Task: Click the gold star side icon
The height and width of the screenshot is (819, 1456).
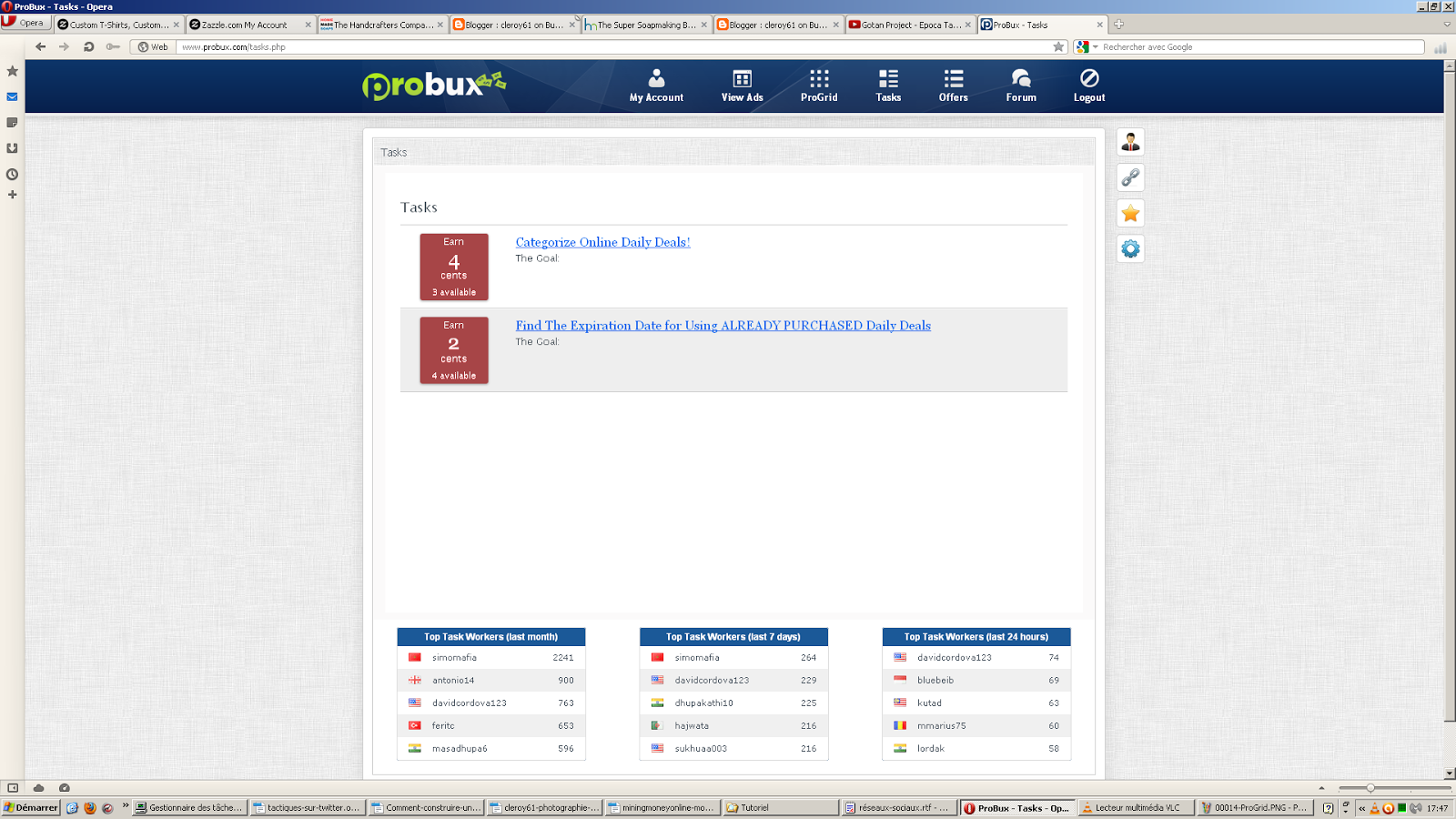Action: click(1130, 213)
